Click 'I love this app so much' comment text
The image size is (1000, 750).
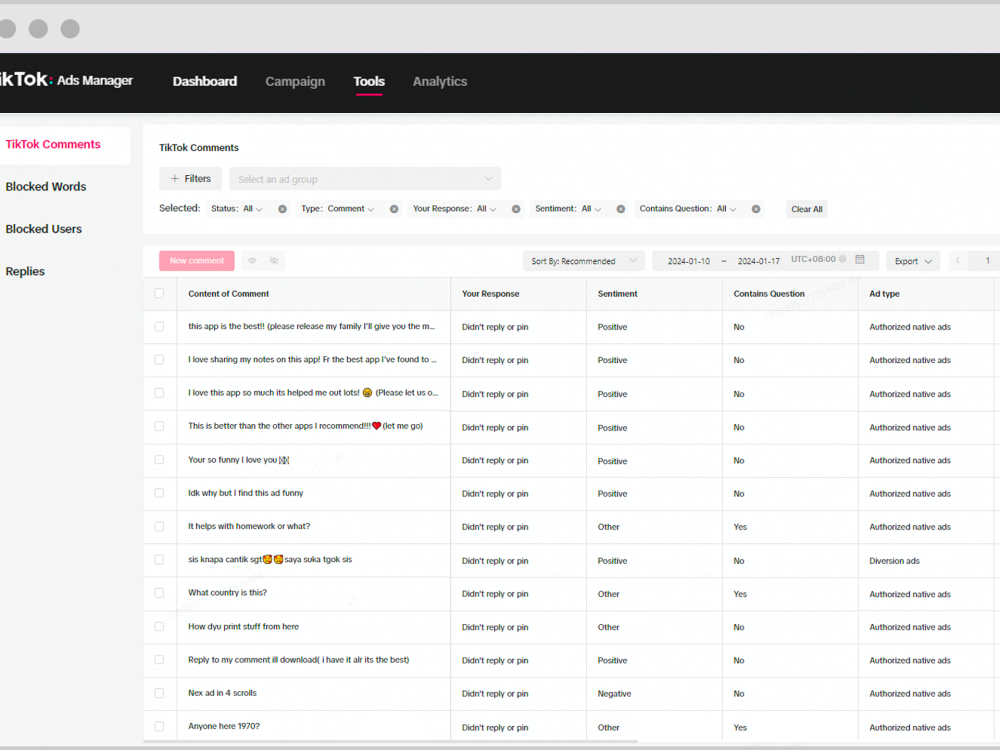point(313,393)
